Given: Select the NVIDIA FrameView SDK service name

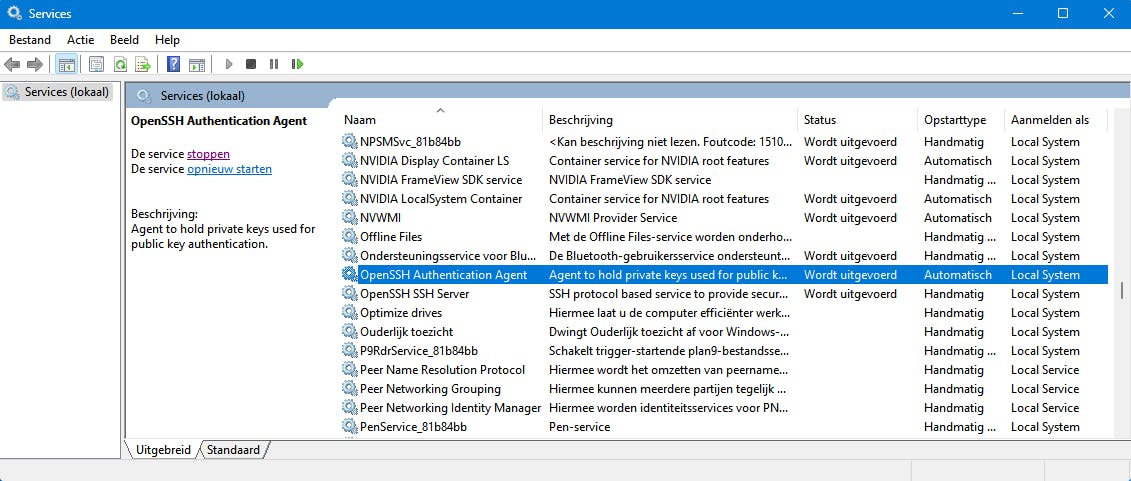Looking at the screenshot, I should point(441,180).
